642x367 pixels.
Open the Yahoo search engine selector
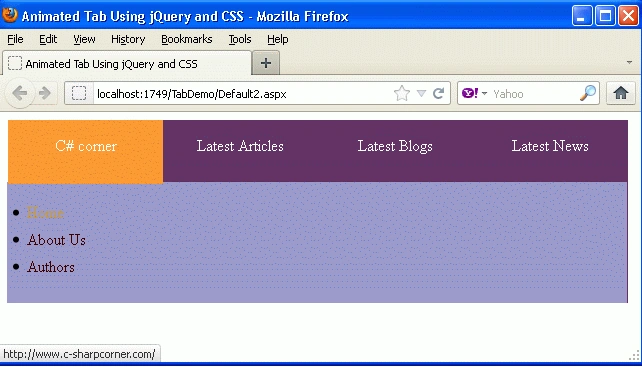coord(475,93)
